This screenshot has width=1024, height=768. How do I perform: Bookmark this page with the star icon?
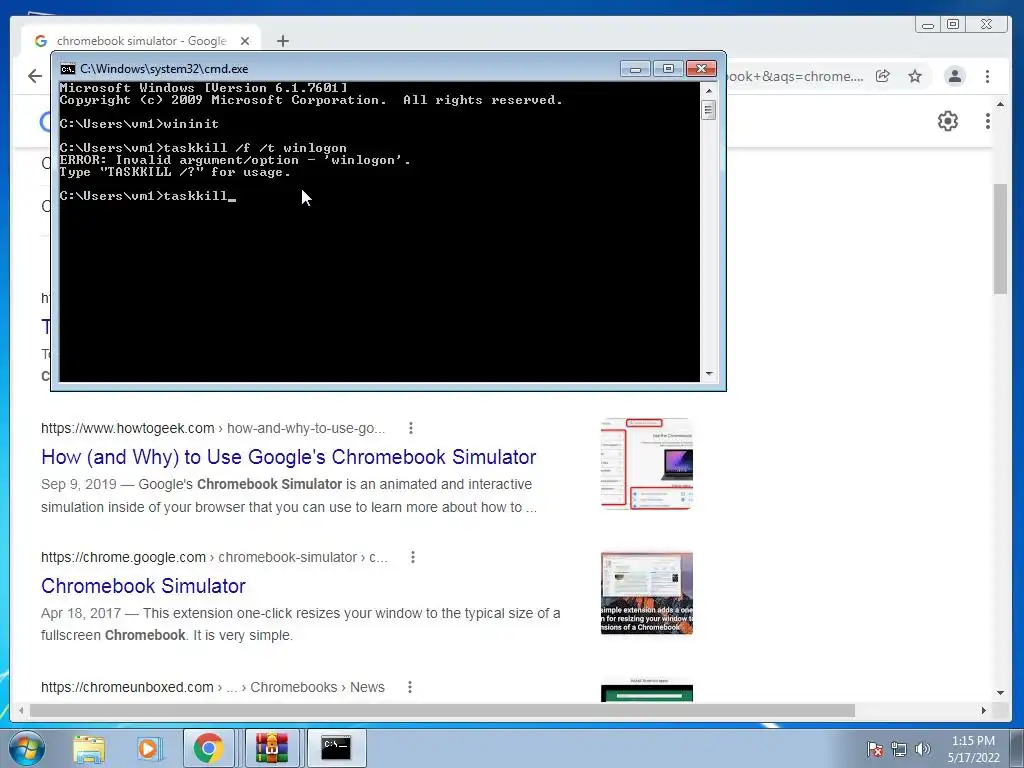pos(915,76)
